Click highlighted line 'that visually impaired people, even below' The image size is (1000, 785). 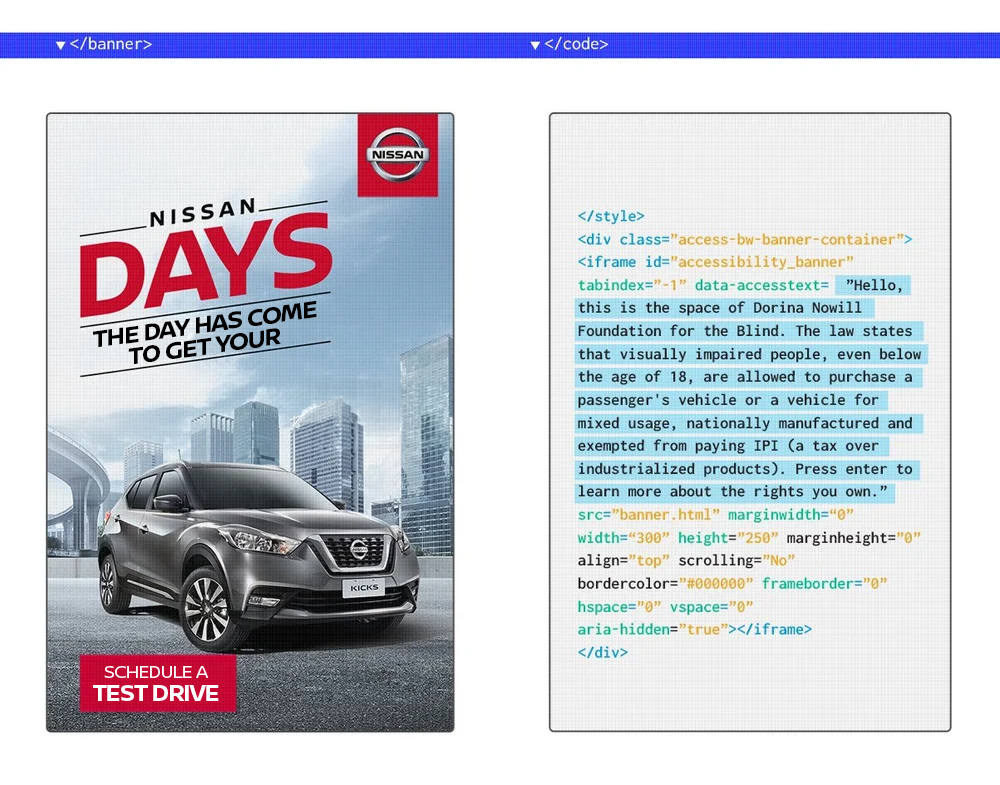click(x=749, y=354)
